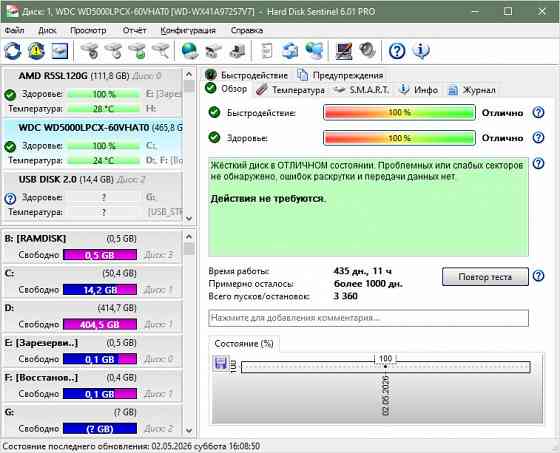Screen dimensions: 560x453
Task: Click help icon next to Быстродействие Отлично
Action: (538, 113)
